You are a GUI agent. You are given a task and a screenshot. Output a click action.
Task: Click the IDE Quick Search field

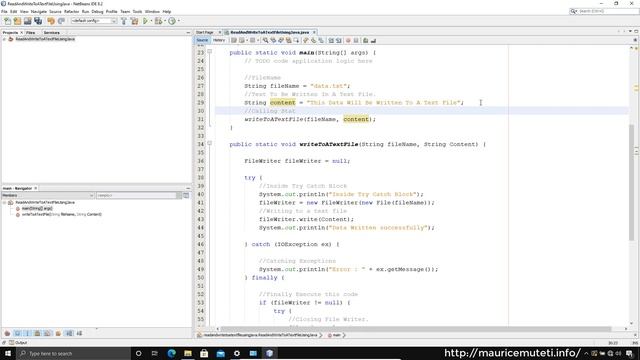tap(604, 11)
